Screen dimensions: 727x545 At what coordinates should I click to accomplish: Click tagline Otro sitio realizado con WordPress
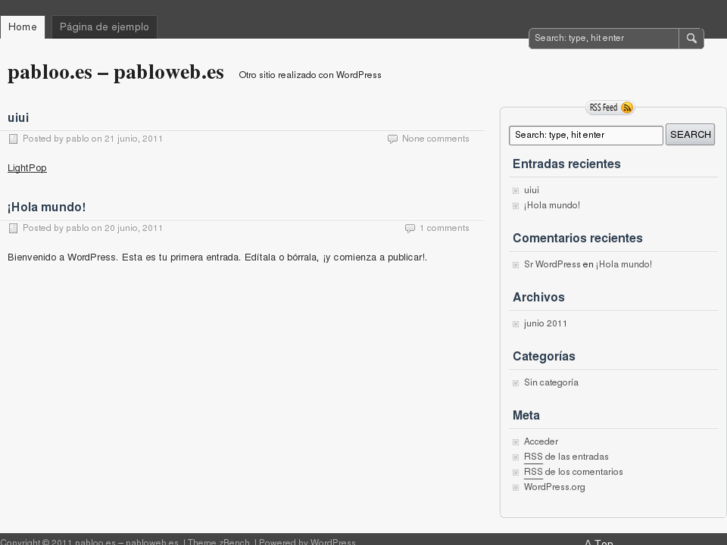coord(310,75)
